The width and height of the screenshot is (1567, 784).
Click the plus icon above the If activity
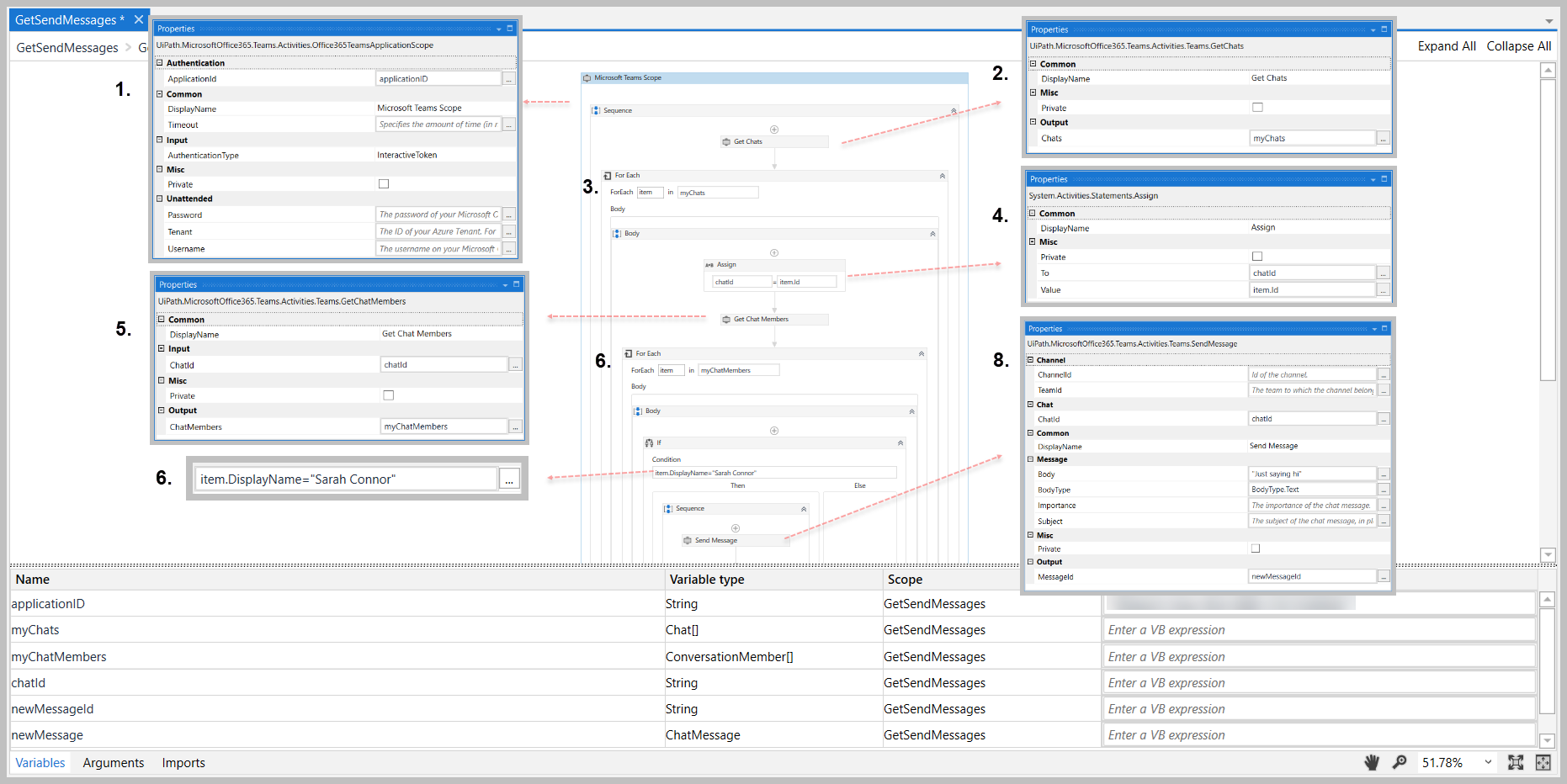pos(774,431)
